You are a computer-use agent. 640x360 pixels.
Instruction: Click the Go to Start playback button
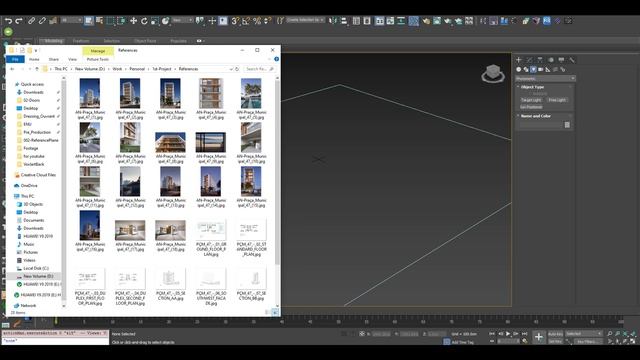[492, 334]
